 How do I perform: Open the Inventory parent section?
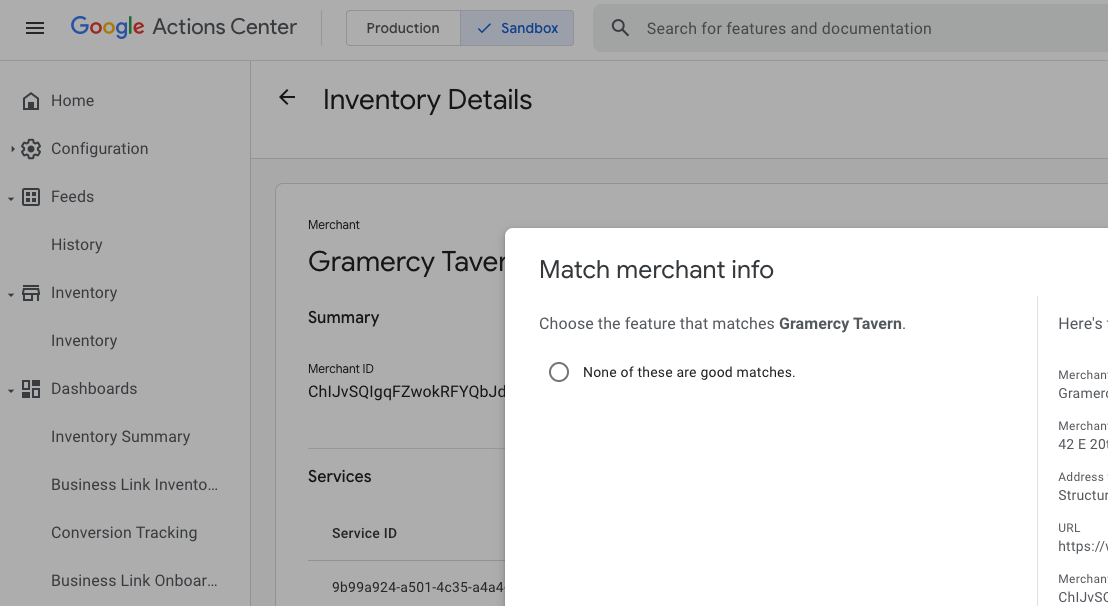point(84,293)
